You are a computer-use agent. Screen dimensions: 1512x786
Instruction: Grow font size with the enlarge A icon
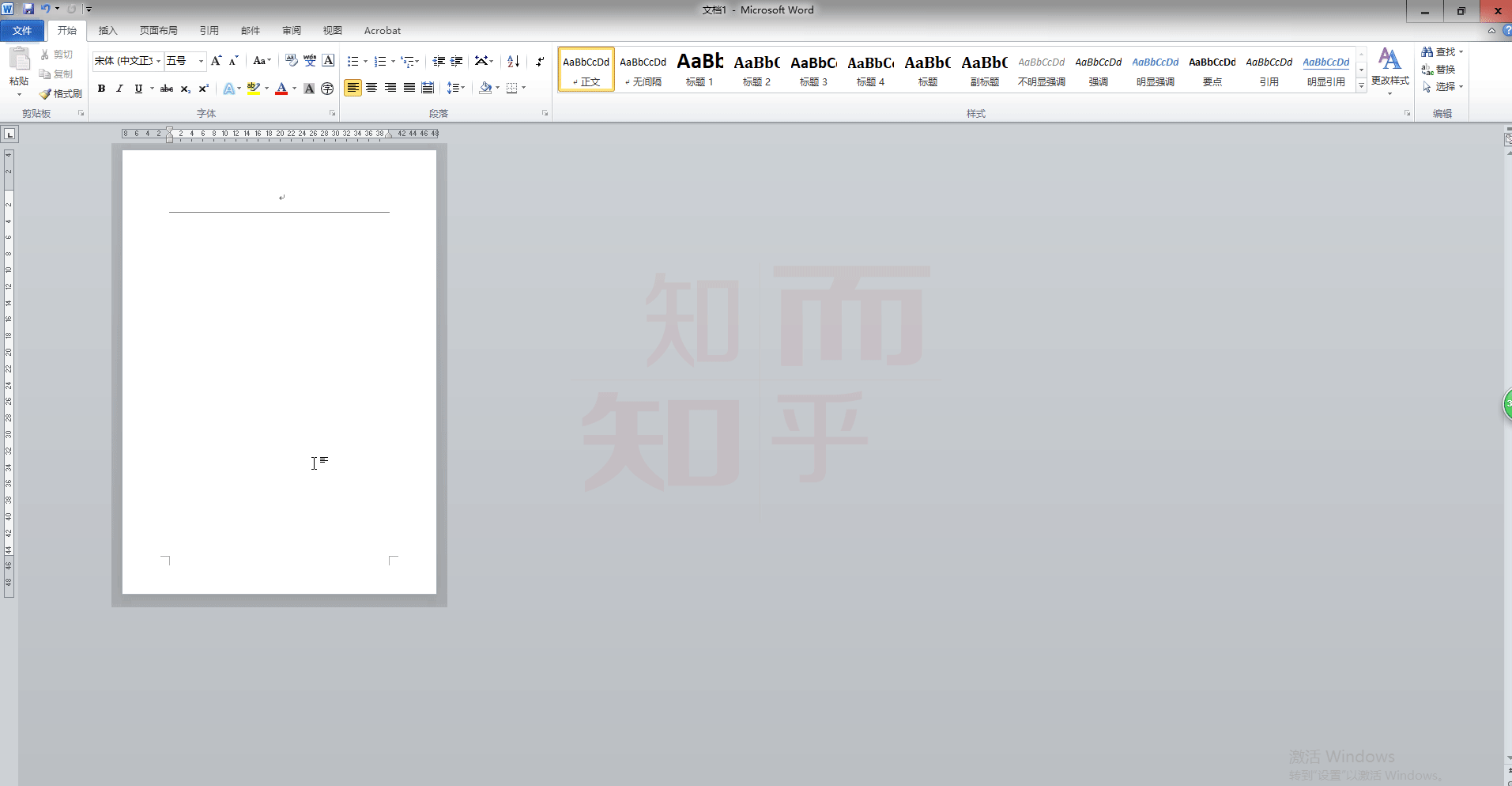coord(216,61)
